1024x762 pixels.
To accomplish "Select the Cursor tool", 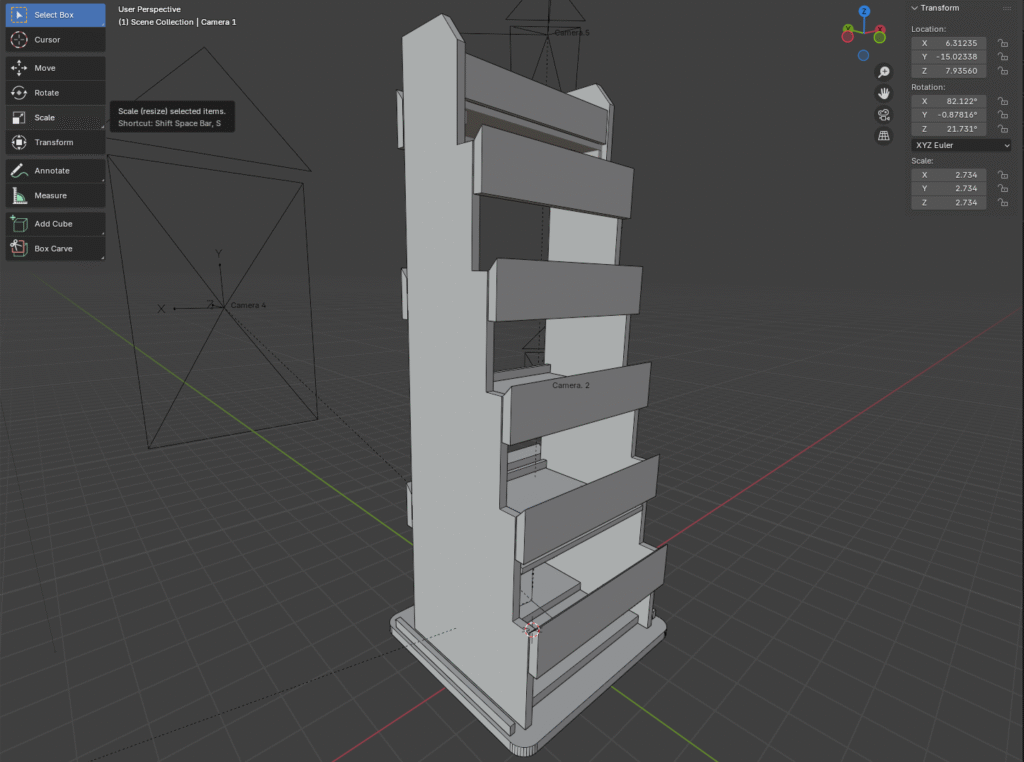I will point(55,40).
